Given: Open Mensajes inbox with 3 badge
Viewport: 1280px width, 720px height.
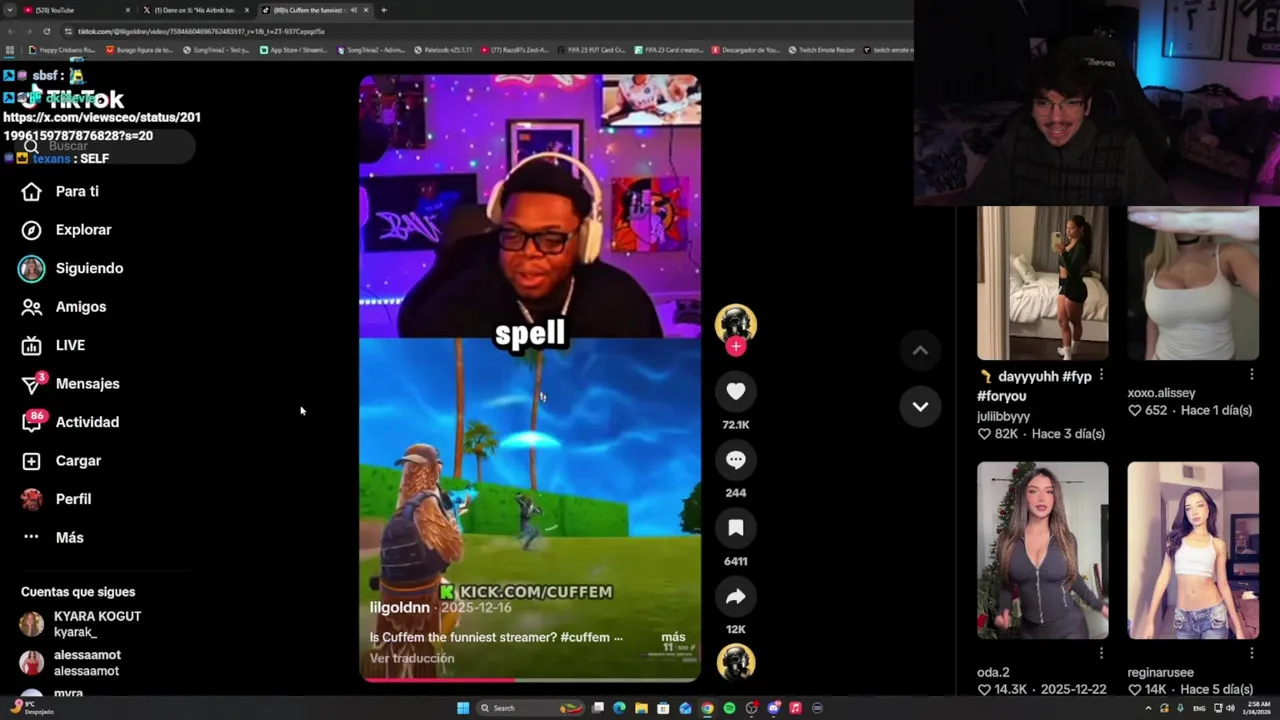Looking at the screenshot, I should pos(70,383).
